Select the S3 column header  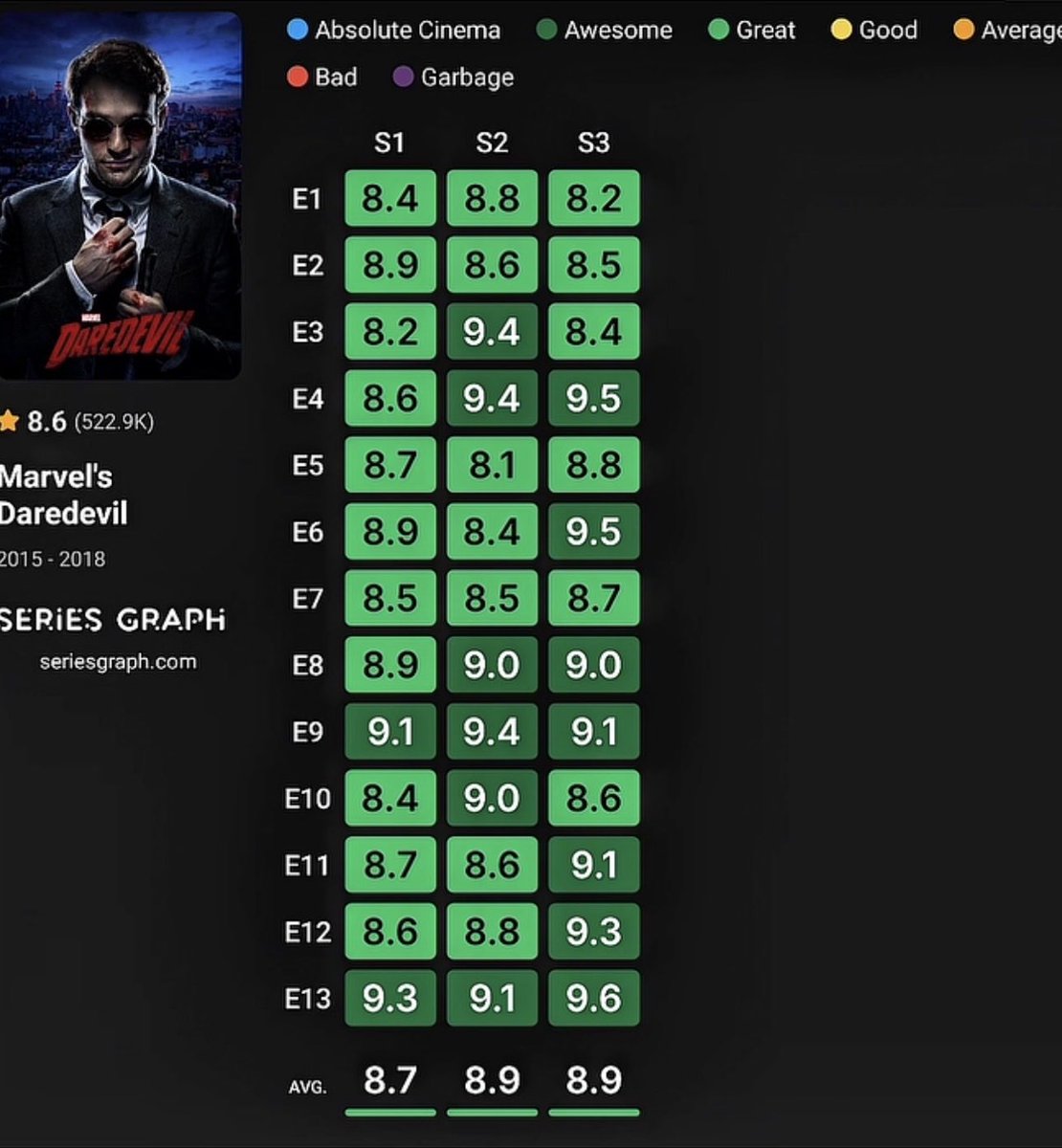pyautogui.click(x=593, y=143)
